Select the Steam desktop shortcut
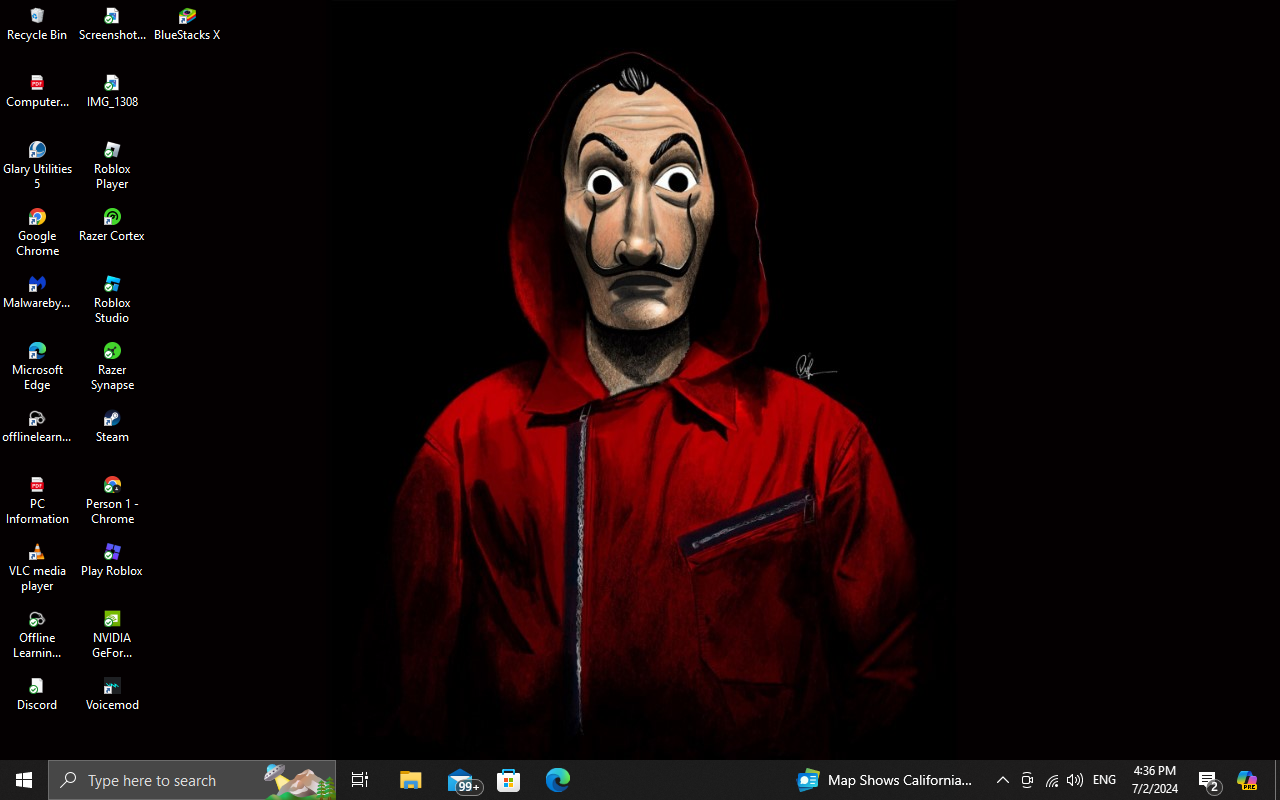This screenshot has width=1280, height=800. [112, 427]
